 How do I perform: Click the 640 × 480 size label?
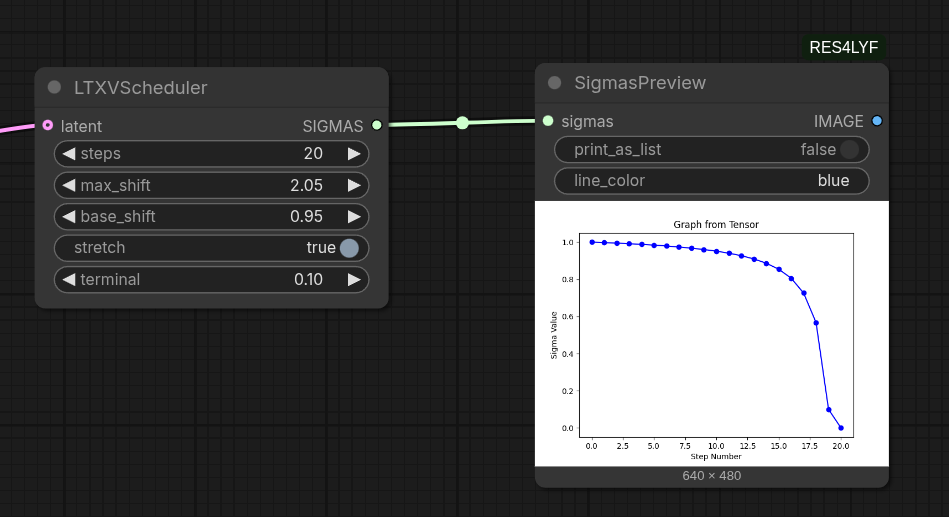[x=712, y=476]
